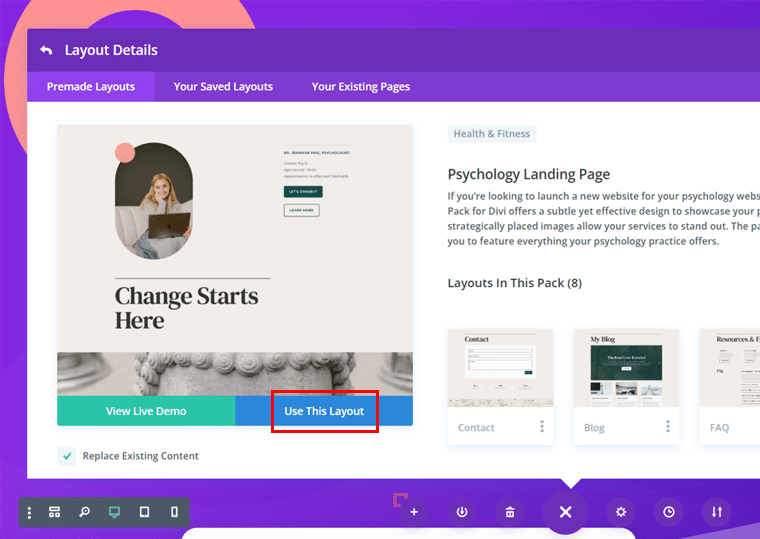This screenshot has height=539, width=760.
Task: Select phone view icon
Action: [174, 512]
